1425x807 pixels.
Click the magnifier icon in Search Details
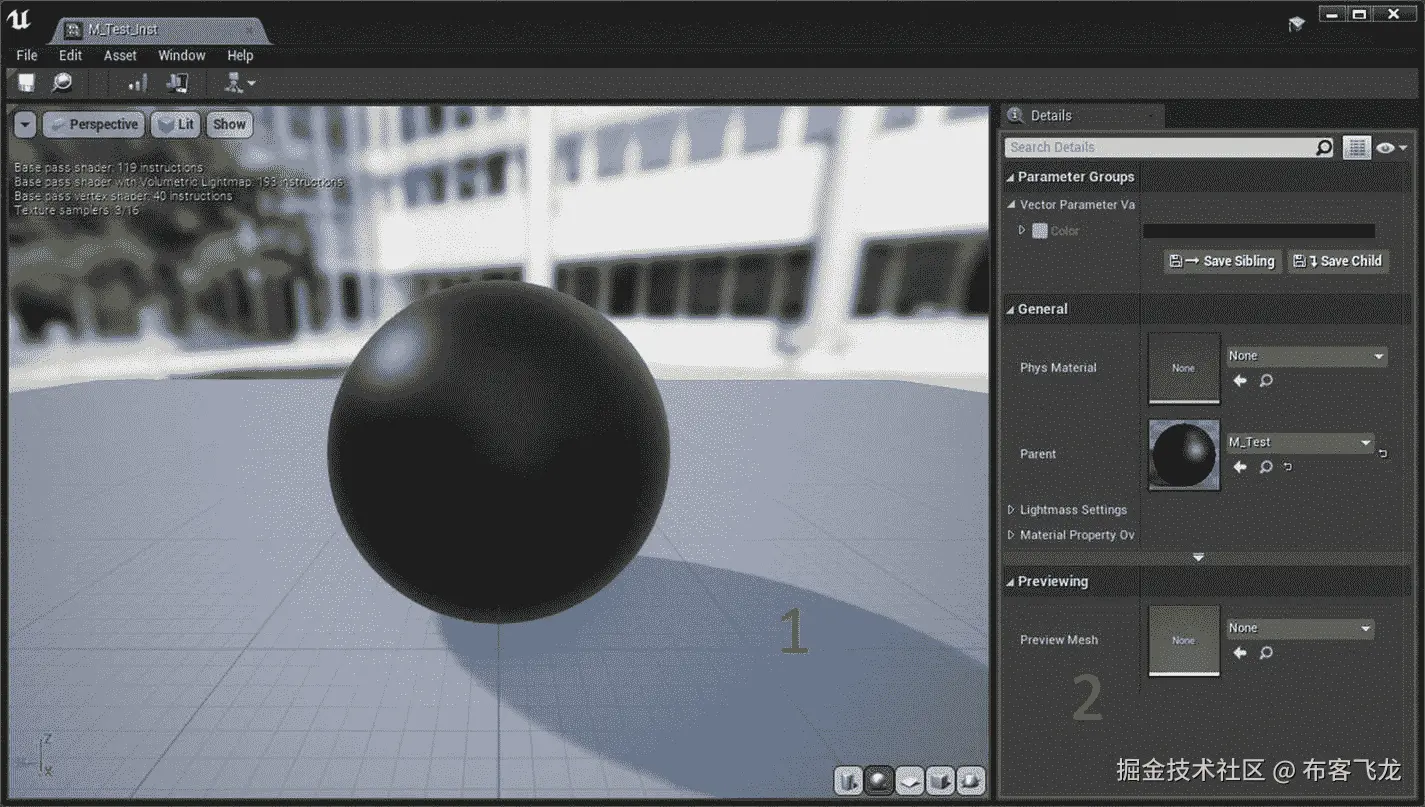(x=1324, y=147)
